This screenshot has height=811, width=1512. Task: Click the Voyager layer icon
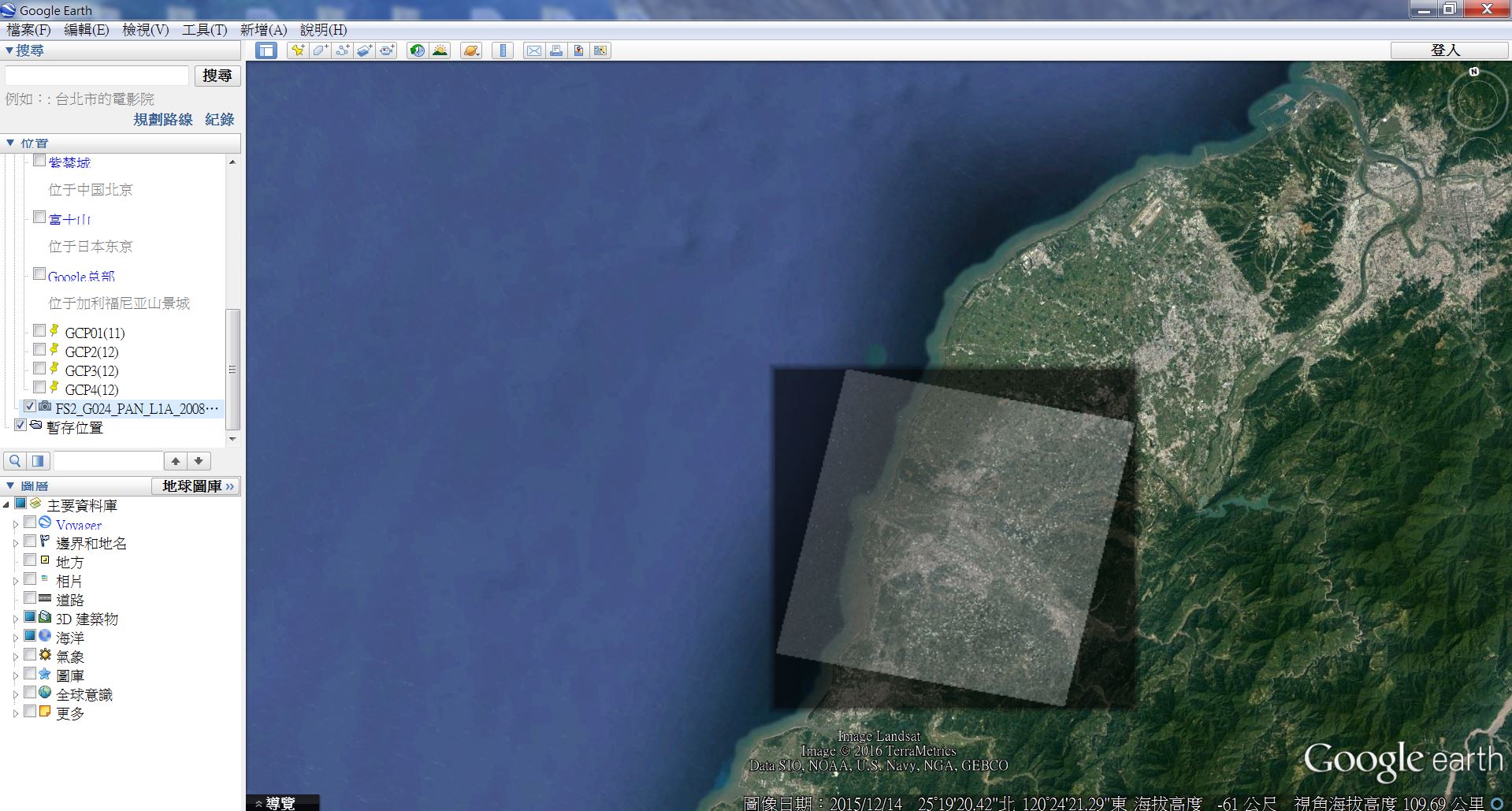click(x=45, y=523)
